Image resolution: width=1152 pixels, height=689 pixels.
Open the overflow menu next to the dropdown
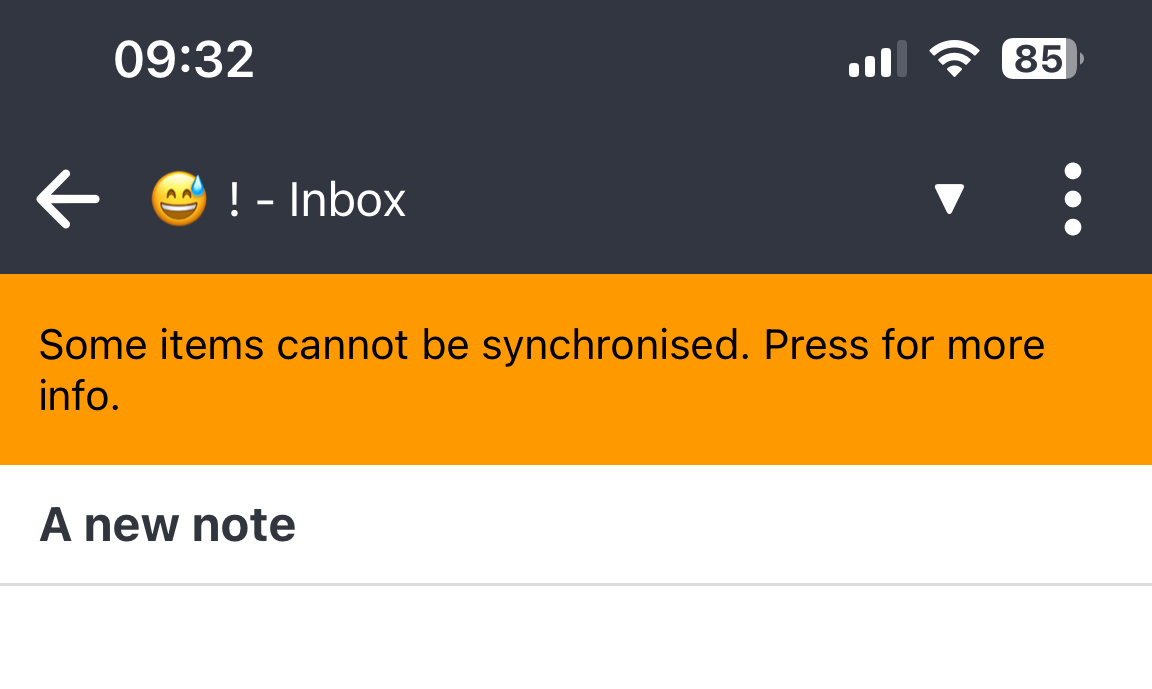[1072, 199]
